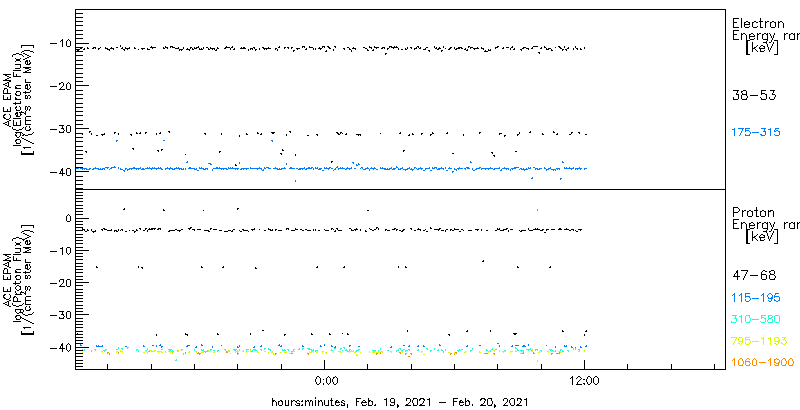Click the orange 1060-1900 proton energy label
Viewport: 800px width, 410px height.
click(762, 363)
